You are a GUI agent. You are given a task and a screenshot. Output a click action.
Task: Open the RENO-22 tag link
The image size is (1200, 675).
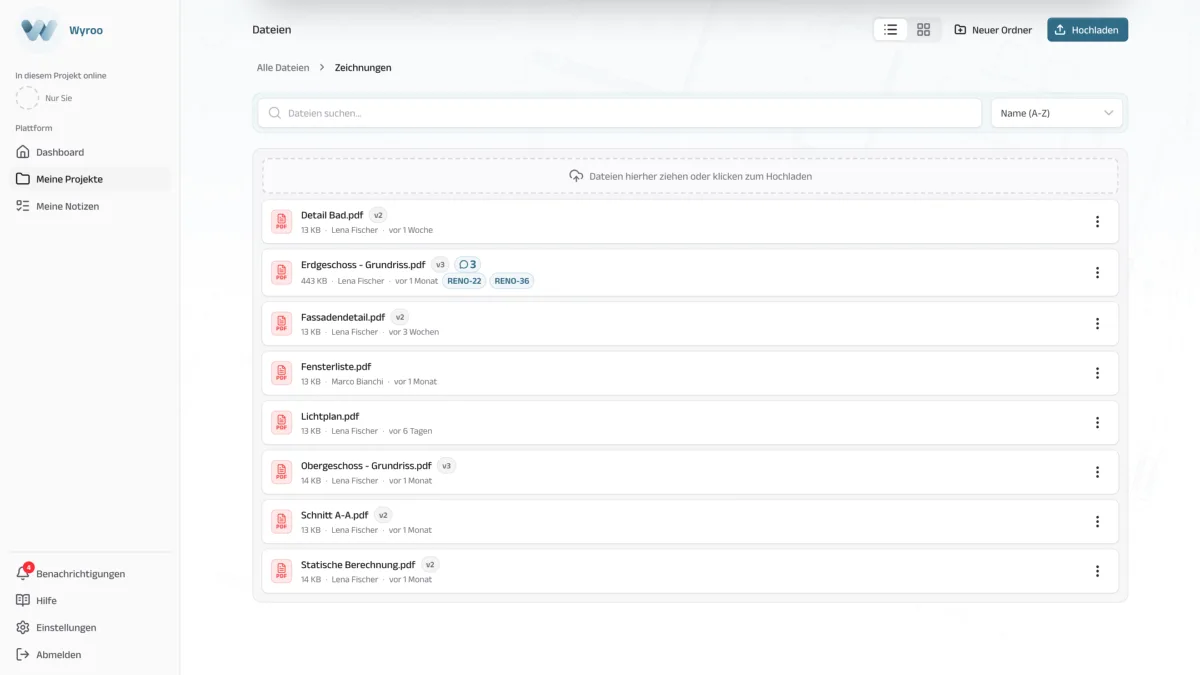464,281
